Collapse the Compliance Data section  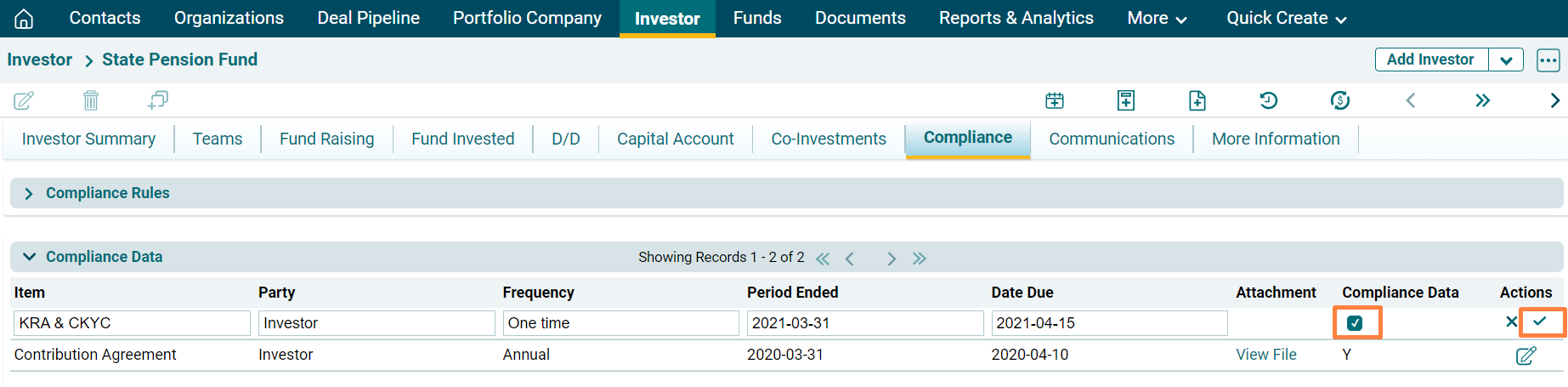[x=29, y=257]
